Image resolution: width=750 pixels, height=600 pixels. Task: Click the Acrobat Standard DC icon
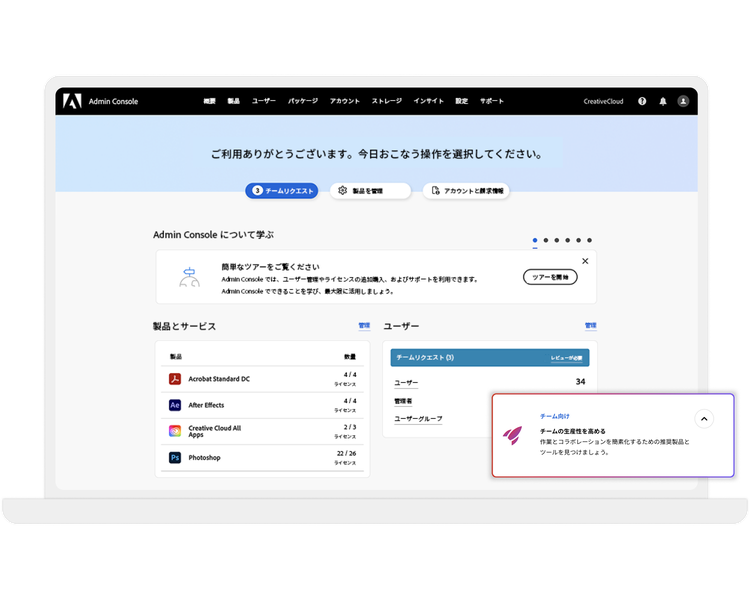[x=175, y=379]
